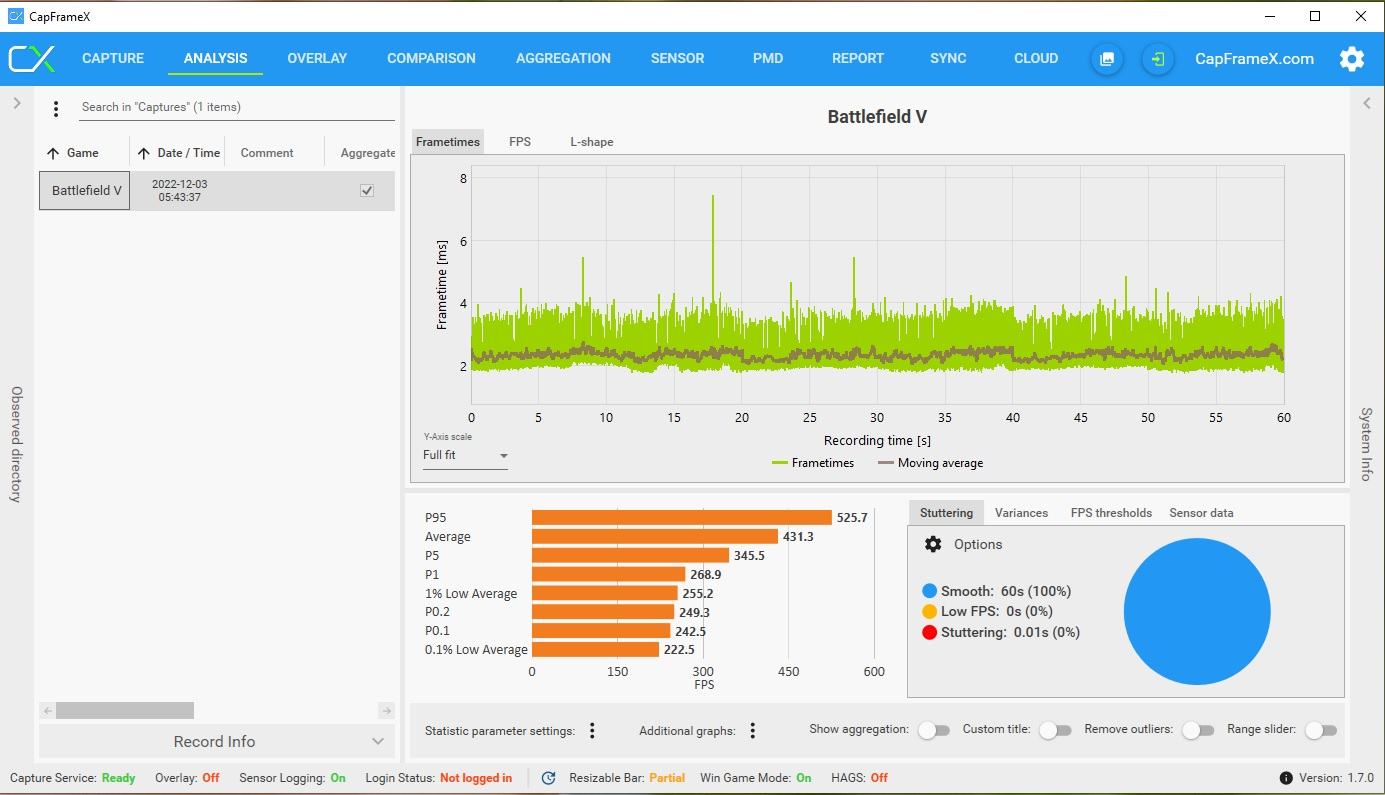Click the Search in Captures field
This screenshot has height=795, width=1385.
point(237,107)
